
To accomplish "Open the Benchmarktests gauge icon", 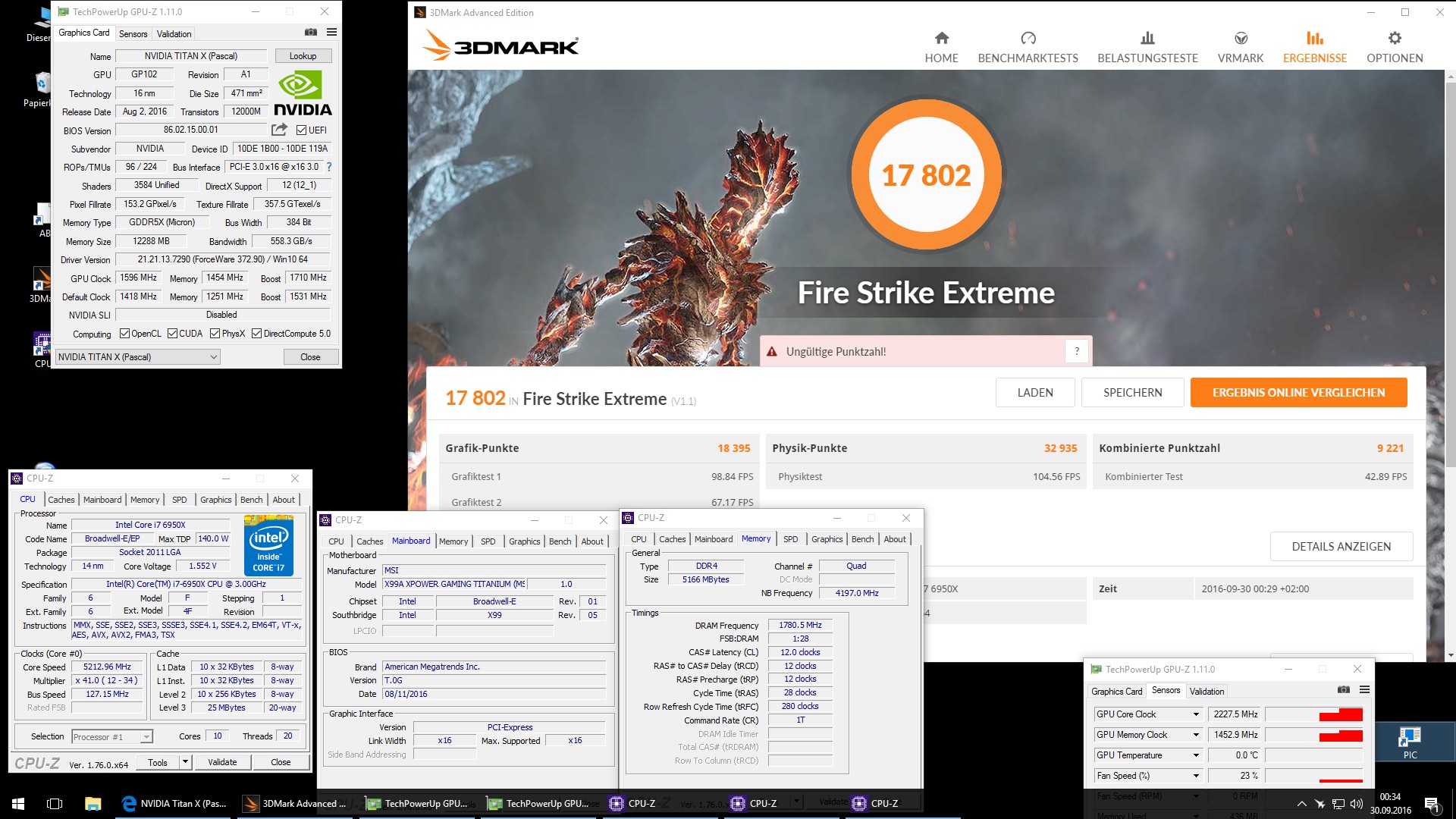I will [1028, 38].
